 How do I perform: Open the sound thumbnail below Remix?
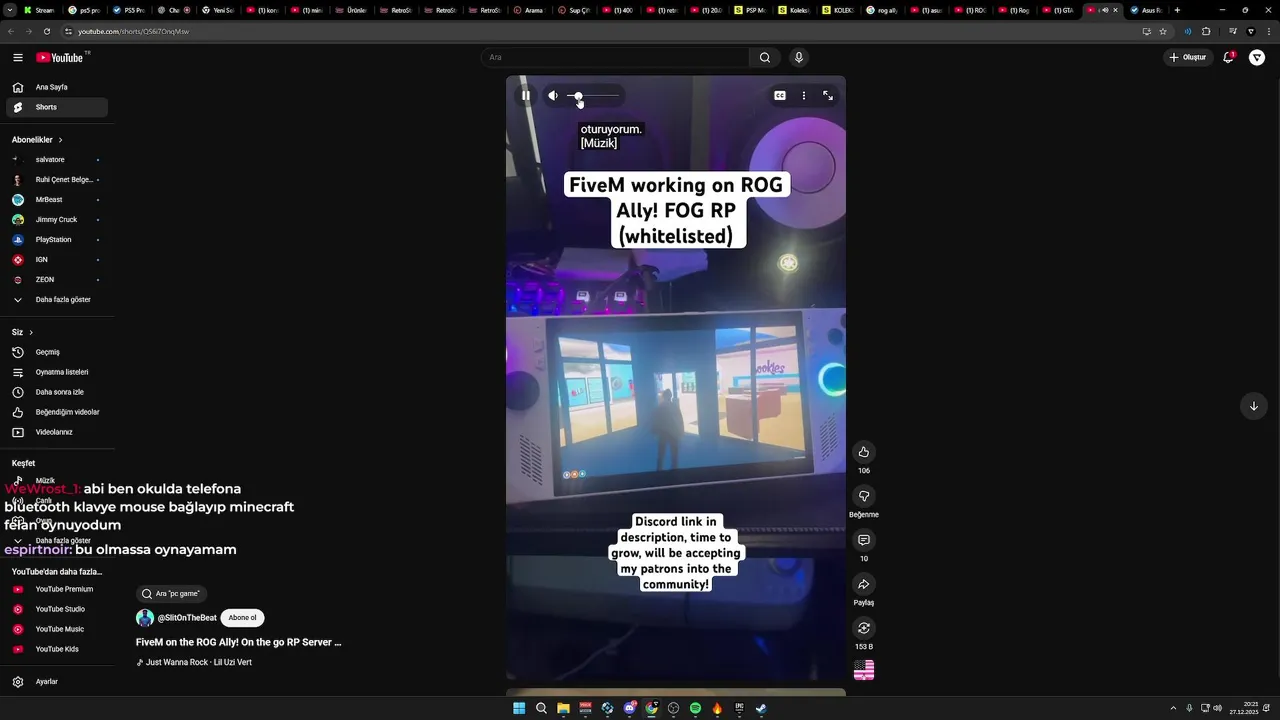pos(864,671)
